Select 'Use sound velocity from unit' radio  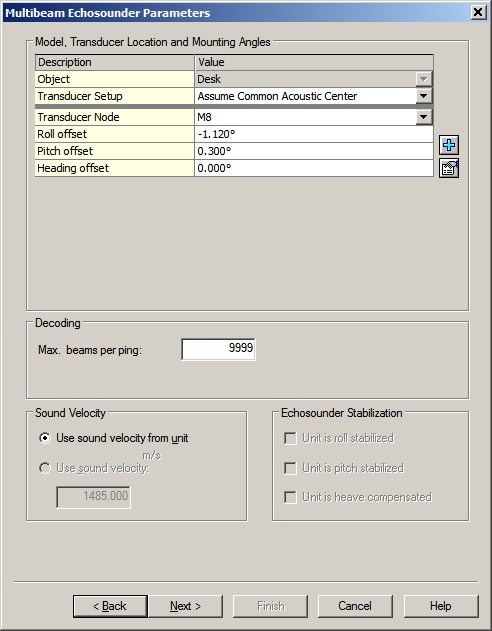[x=45, y=438]
